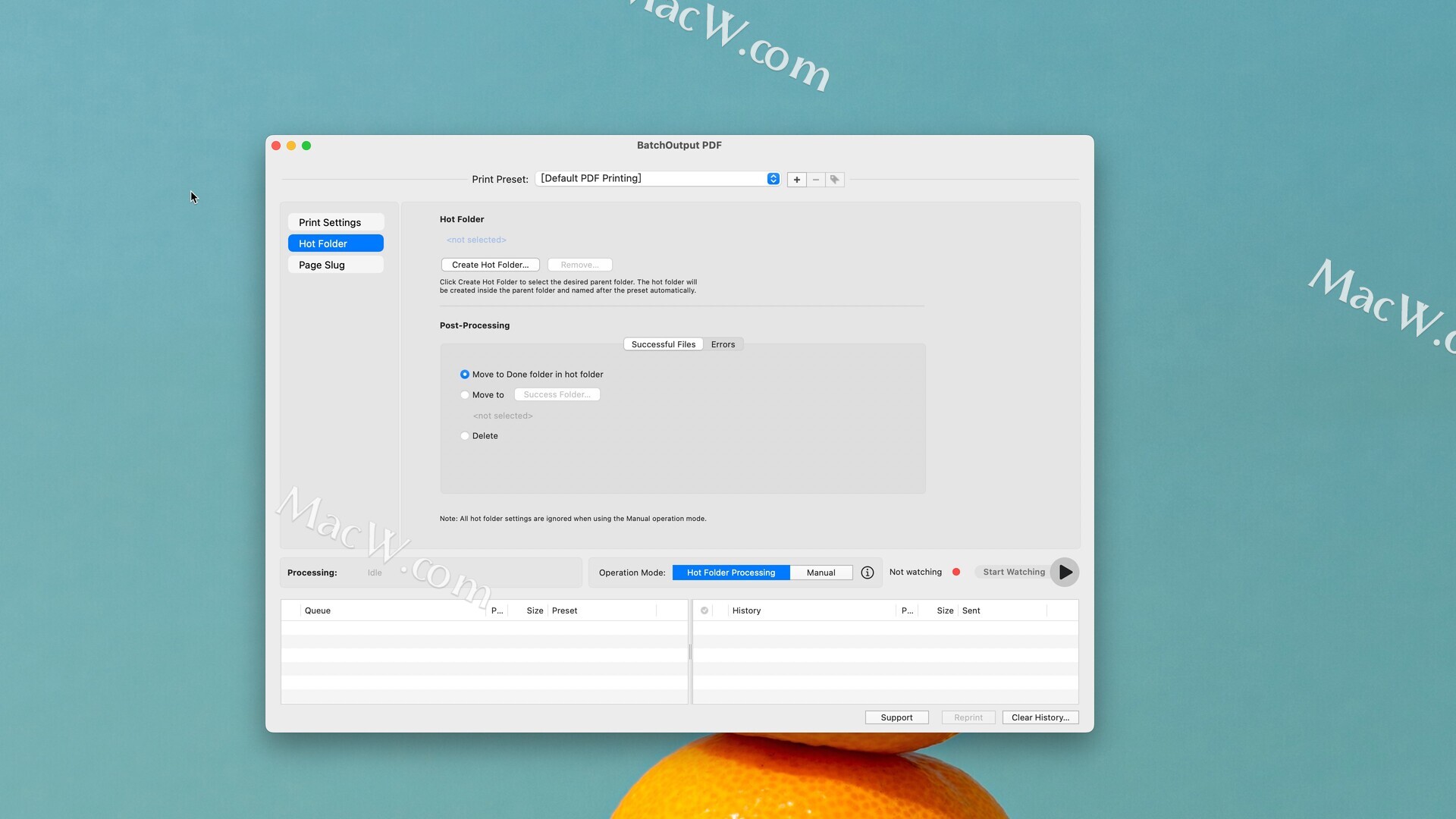The height and width of the screenshot is (819, 1456).
Task: Add a new print preset with plus icon
Action: click(x=796, y=180)
